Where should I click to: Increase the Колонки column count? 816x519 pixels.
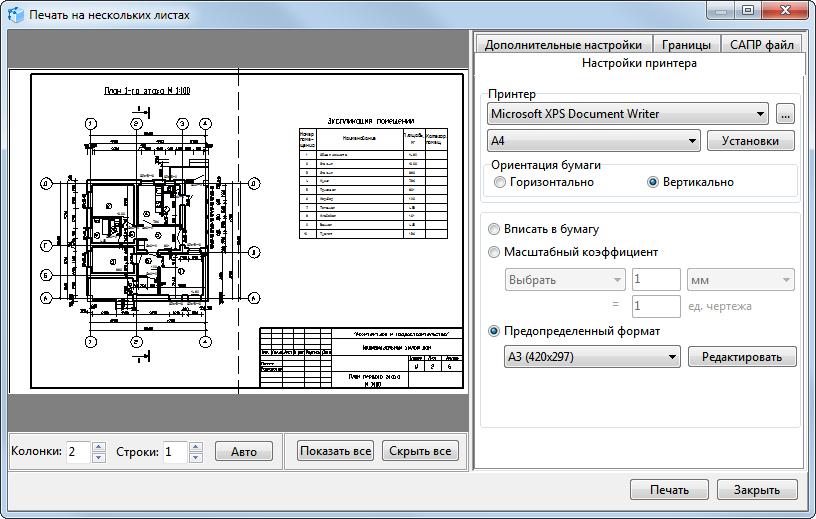point(98,446)
